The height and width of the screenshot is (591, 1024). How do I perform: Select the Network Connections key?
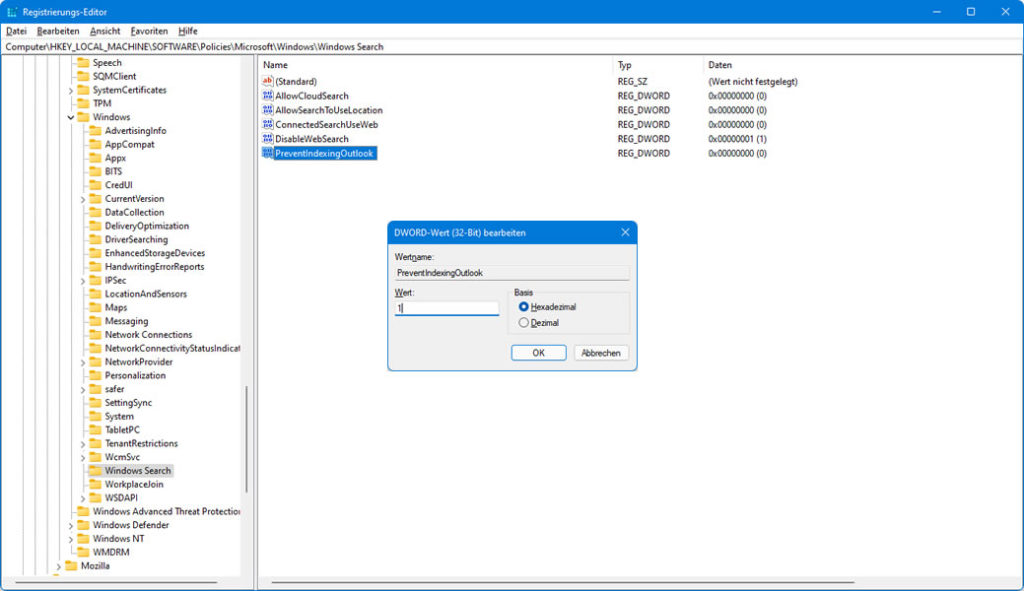(148, 334)
